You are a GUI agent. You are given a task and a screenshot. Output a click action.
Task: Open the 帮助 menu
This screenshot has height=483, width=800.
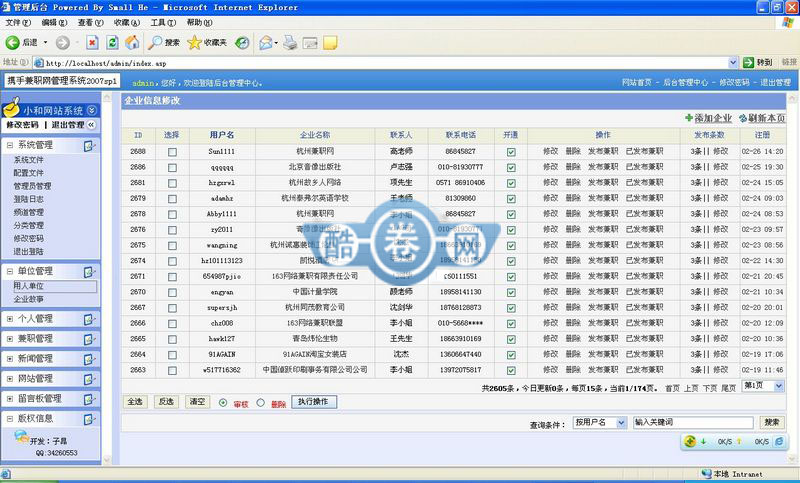point(199,22)
